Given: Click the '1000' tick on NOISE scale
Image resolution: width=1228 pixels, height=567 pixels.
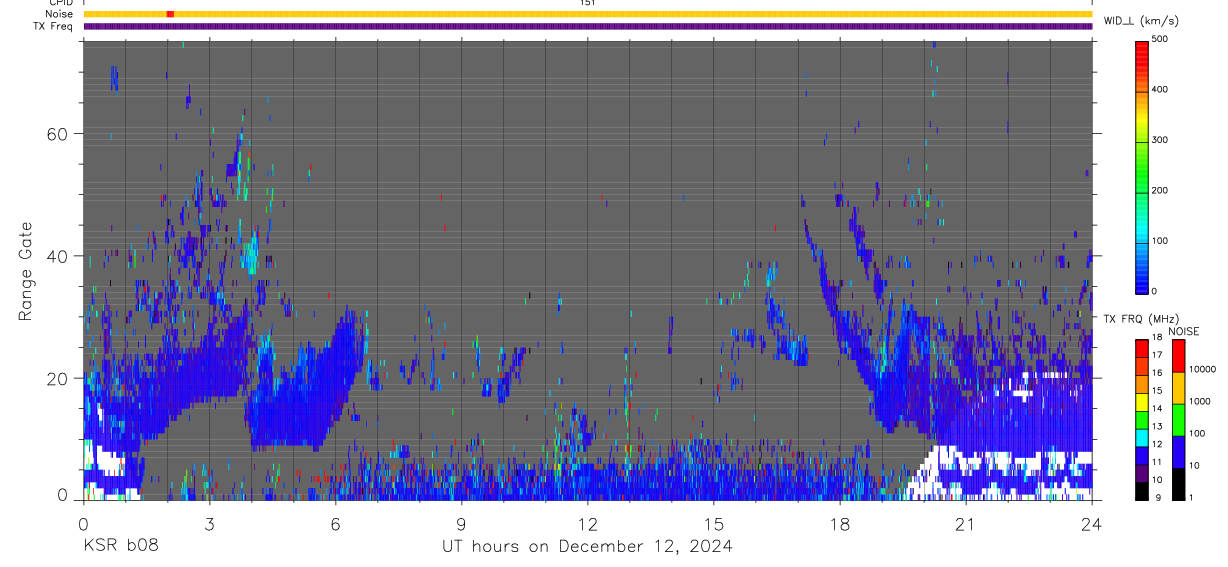Looking at the screenshot, I should (1200, 401).
